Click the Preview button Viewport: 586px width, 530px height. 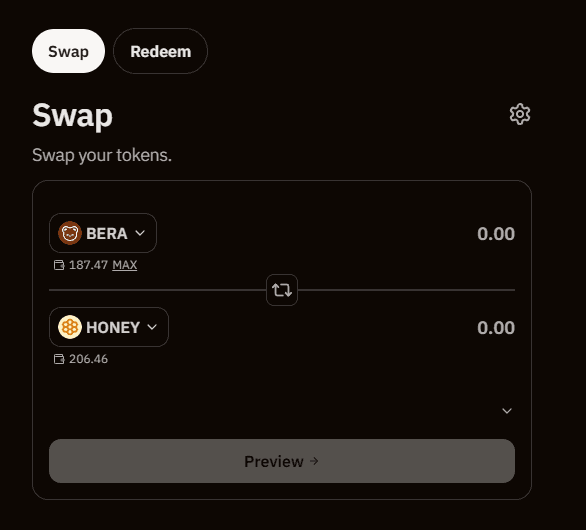pos(282,461)
